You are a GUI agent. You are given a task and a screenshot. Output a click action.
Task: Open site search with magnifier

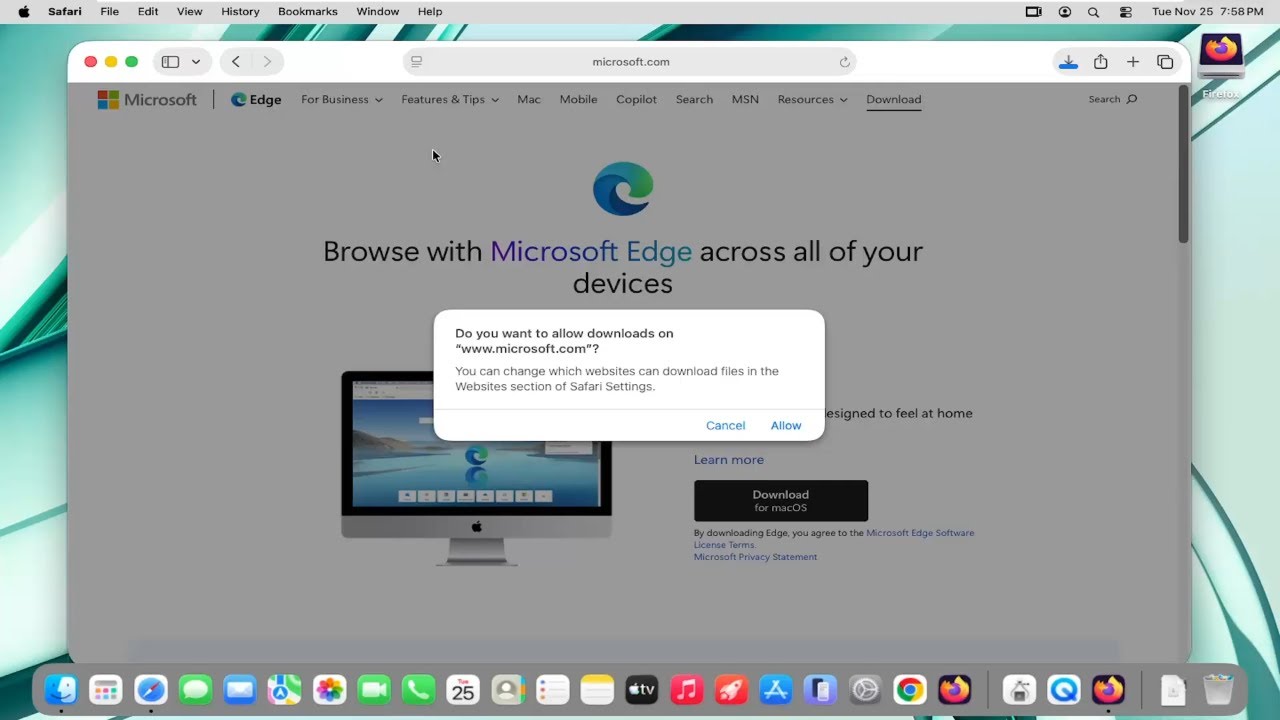click(x=1113, y=99)
